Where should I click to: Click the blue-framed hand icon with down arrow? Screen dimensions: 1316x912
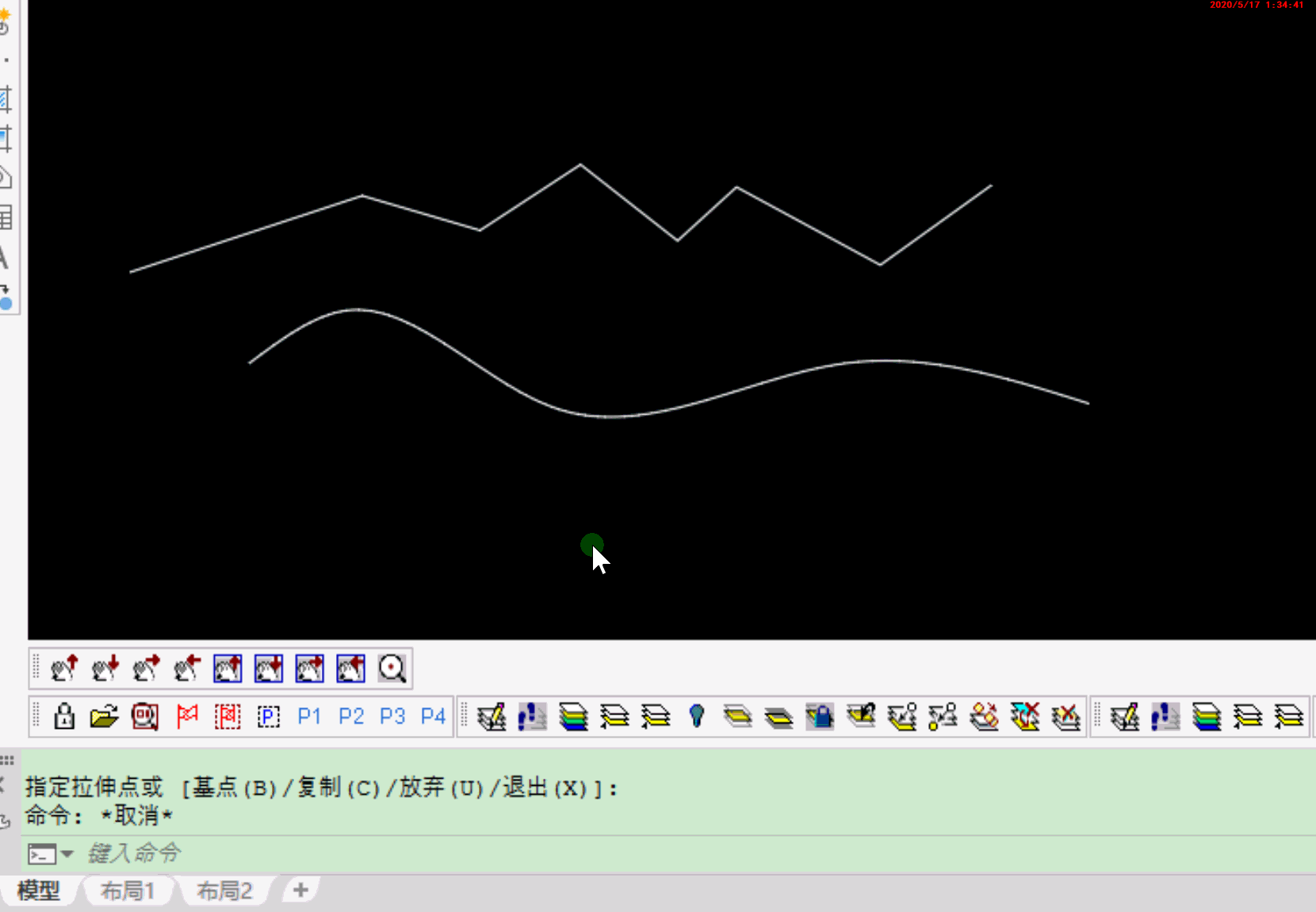(269, 669)
